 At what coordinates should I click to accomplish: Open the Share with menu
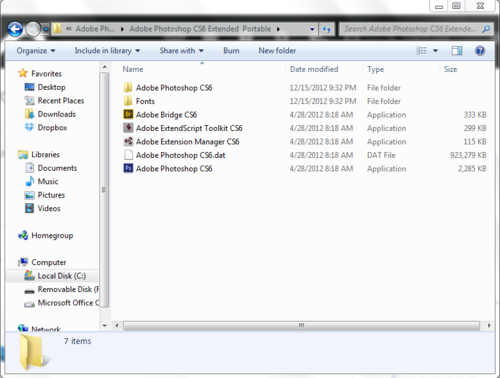click(x=181, y=51)
